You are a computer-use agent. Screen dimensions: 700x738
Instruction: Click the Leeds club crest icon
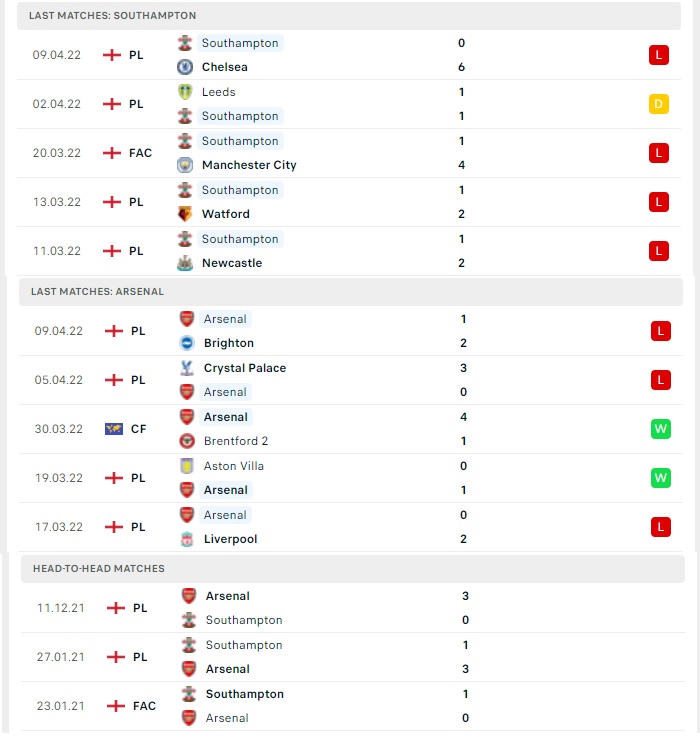[x=185, y=92]
